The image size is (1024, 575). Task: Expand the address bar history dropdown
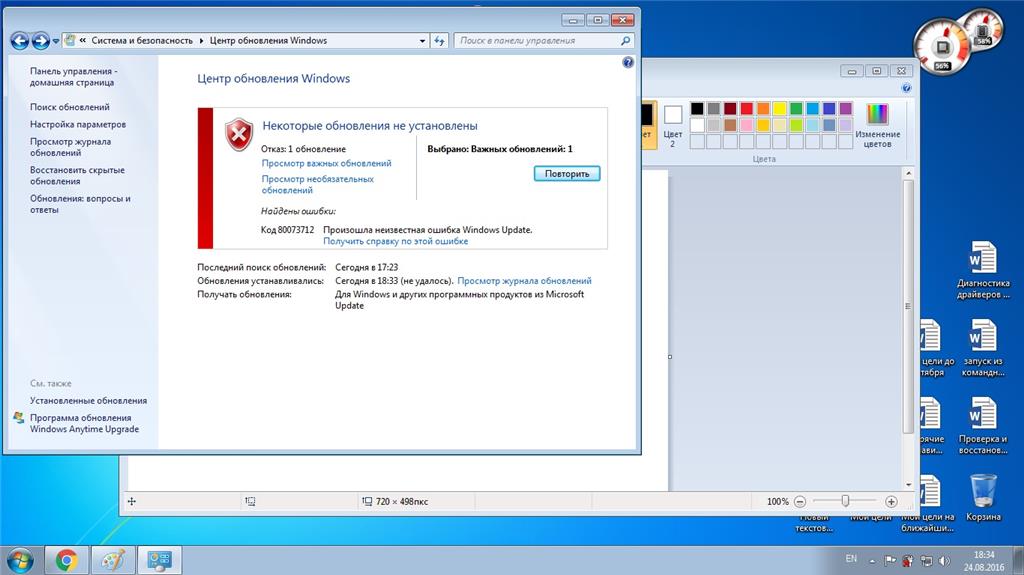coord(423,41)
